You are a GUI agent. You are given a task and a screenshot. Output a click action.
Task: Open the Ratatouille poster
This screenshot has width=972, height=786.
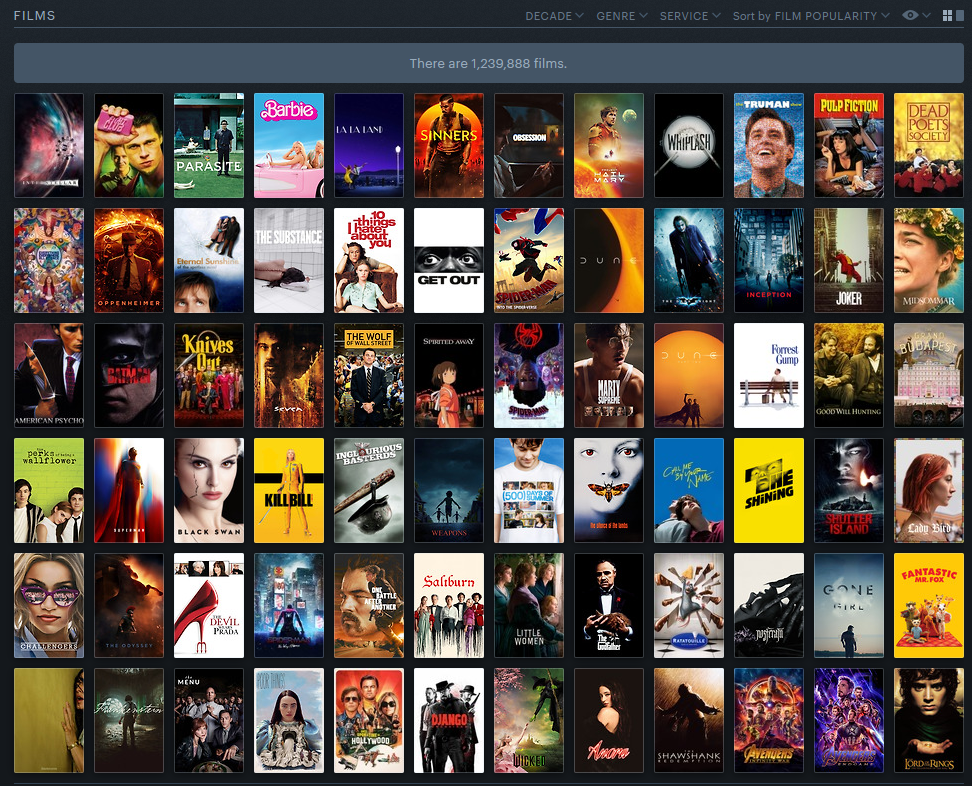(689, 606)
